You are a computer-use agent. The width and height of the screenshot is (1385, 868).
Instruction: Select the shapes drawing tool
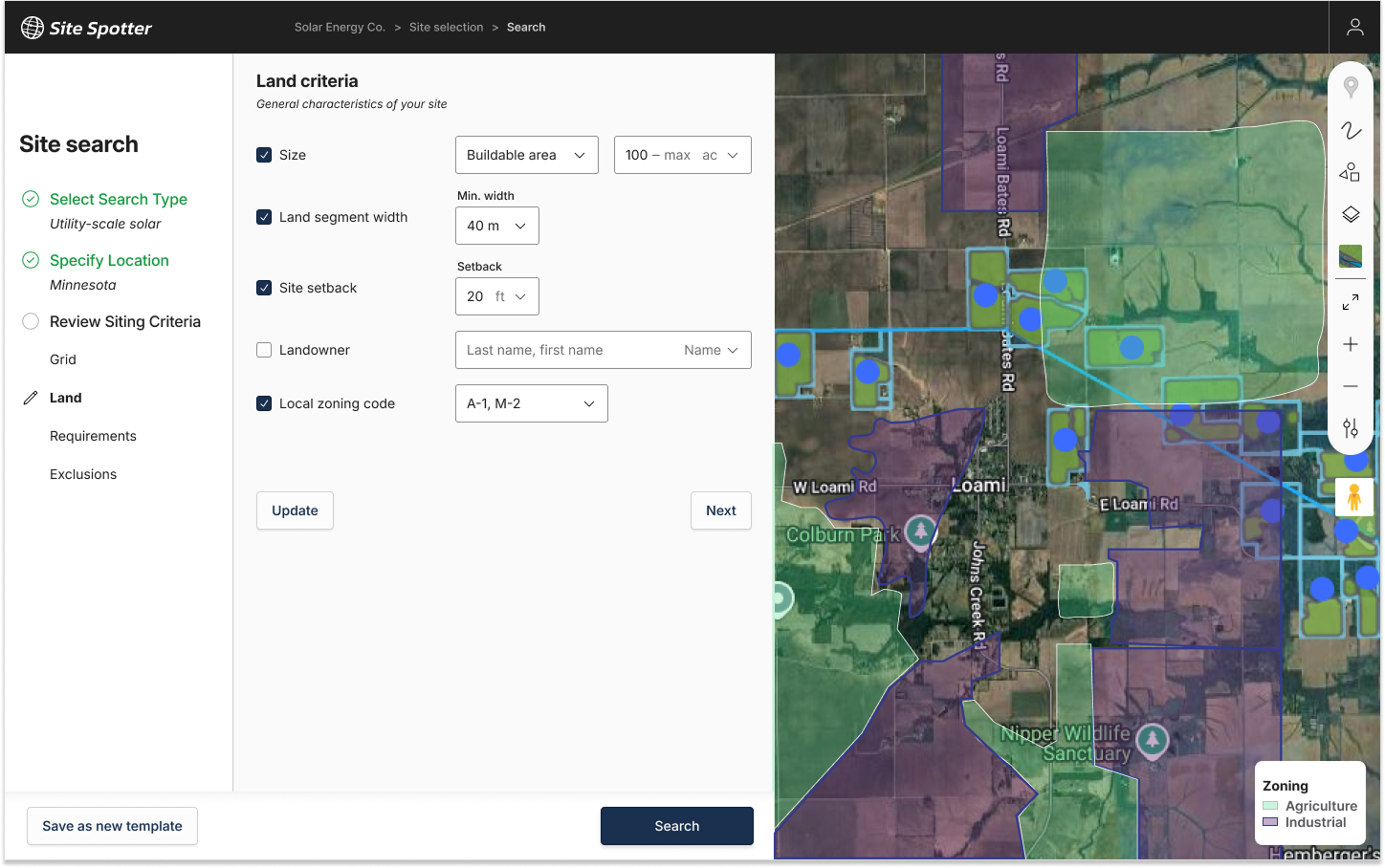click(x=1351, y=172)
